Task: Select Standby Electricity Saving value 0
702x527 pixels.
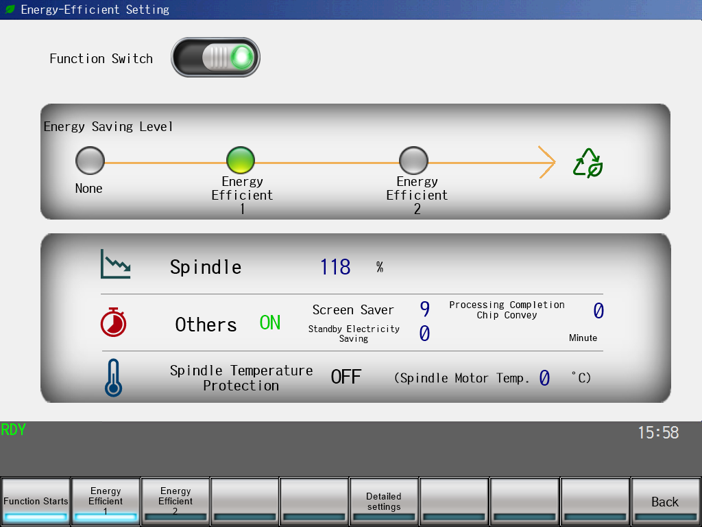Action: [424, 333]
